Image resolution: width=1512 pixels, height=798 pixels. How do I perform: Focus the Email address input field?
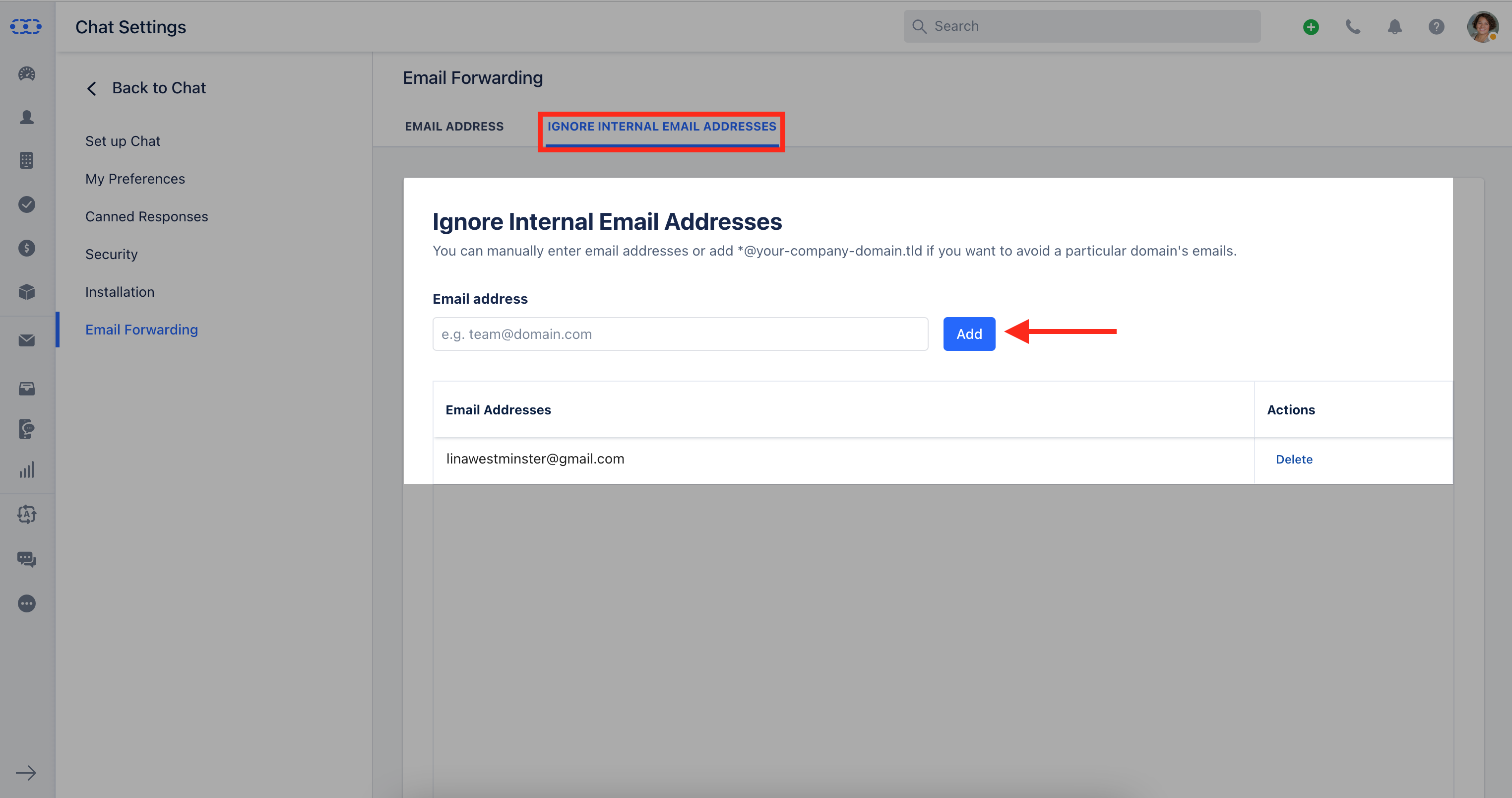click(x=680, y=334)
